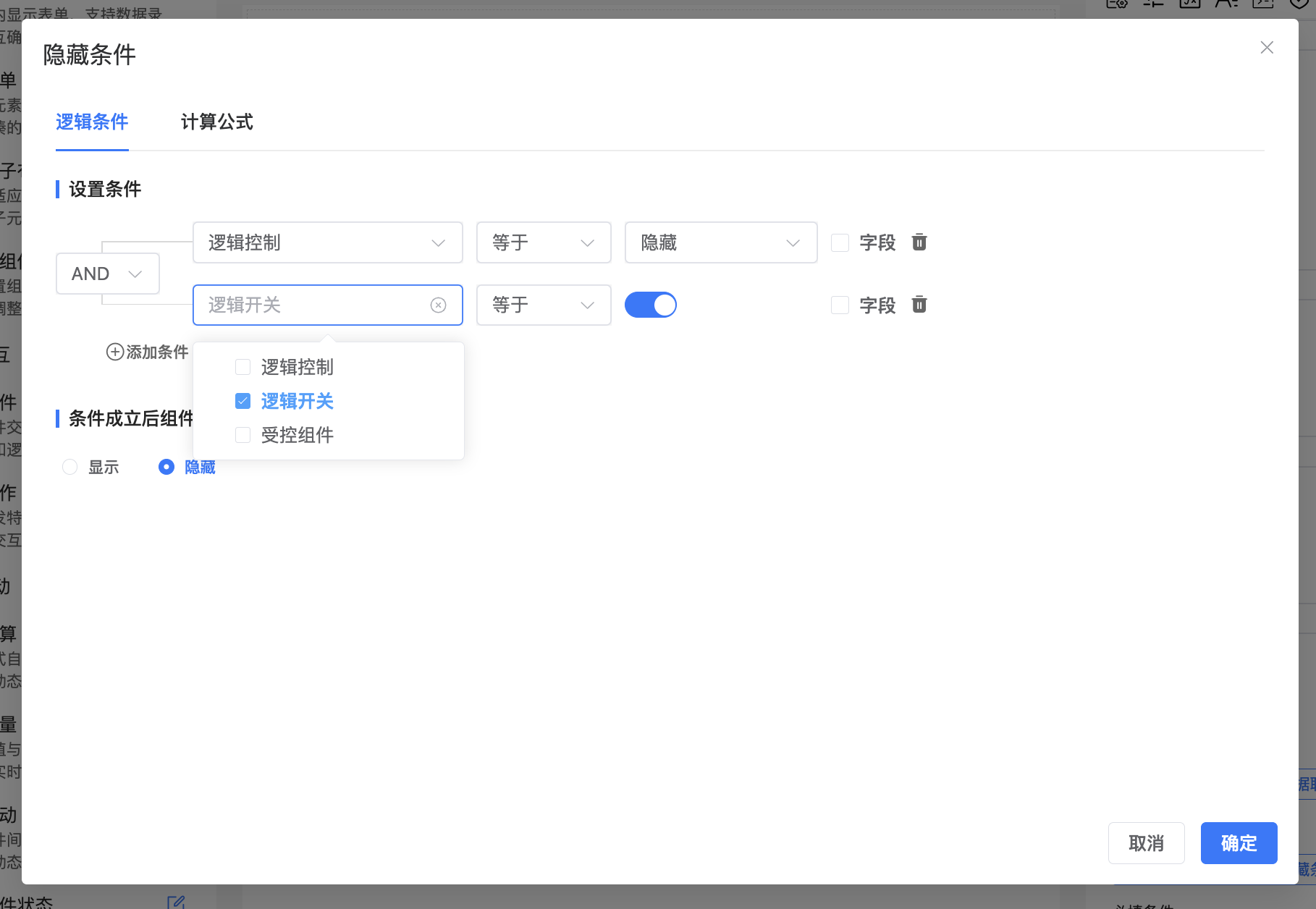Open first row 等于 operator dropdown

(x=544, y=242)
